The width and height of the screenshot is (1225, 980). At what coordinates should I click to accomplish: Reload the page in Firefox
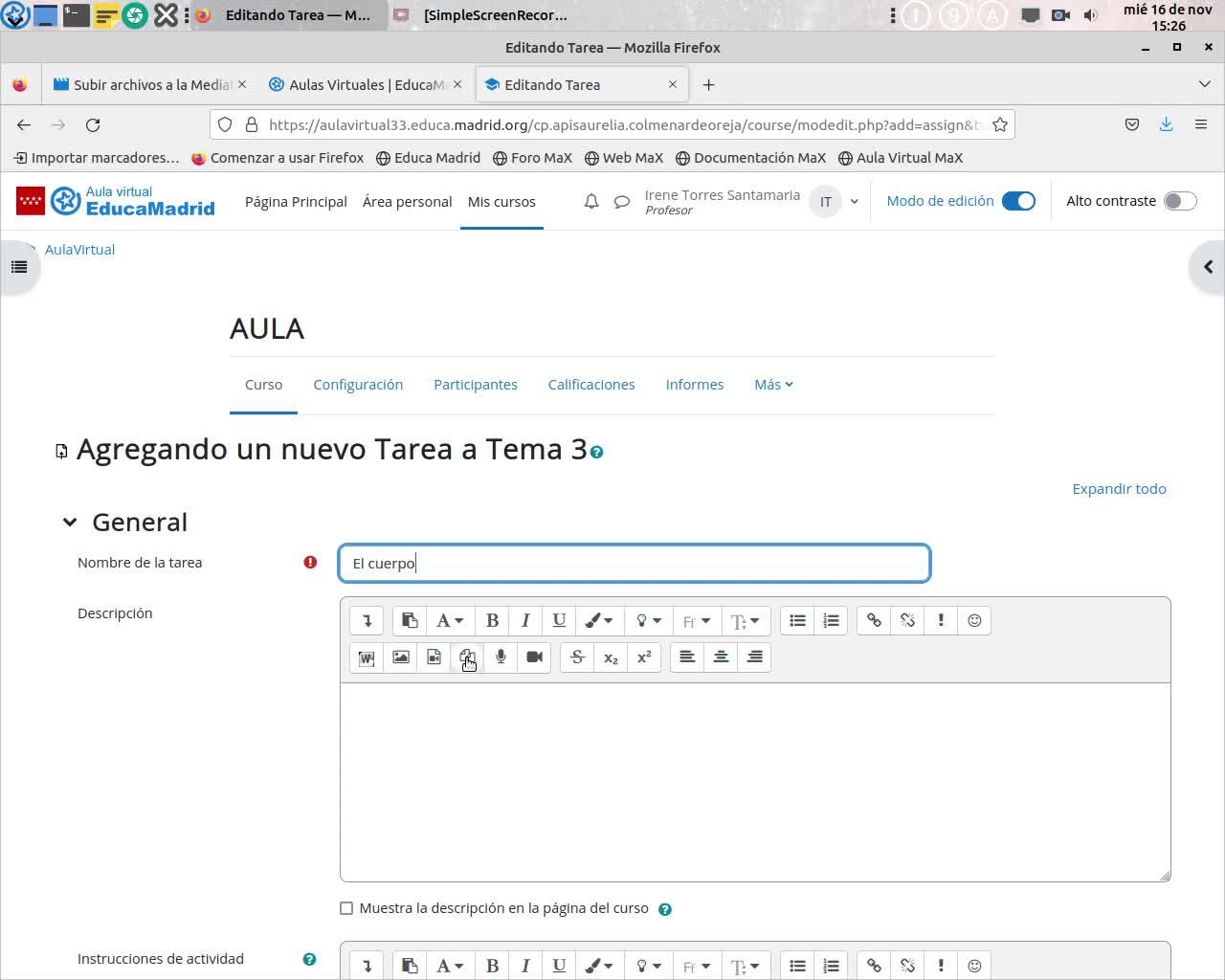pyautogui.click(x=93, y=124)
